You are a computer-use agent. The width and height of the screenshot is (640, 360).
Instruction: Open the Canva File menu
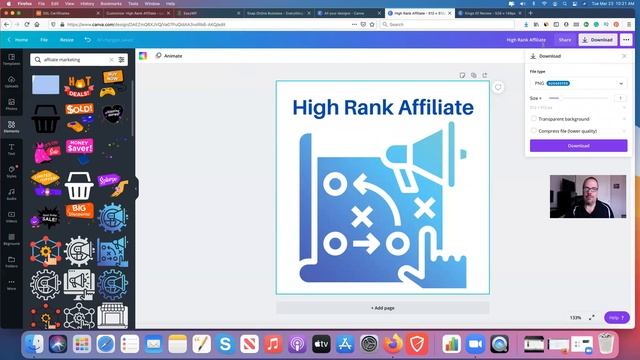click(x=44, y=40)
